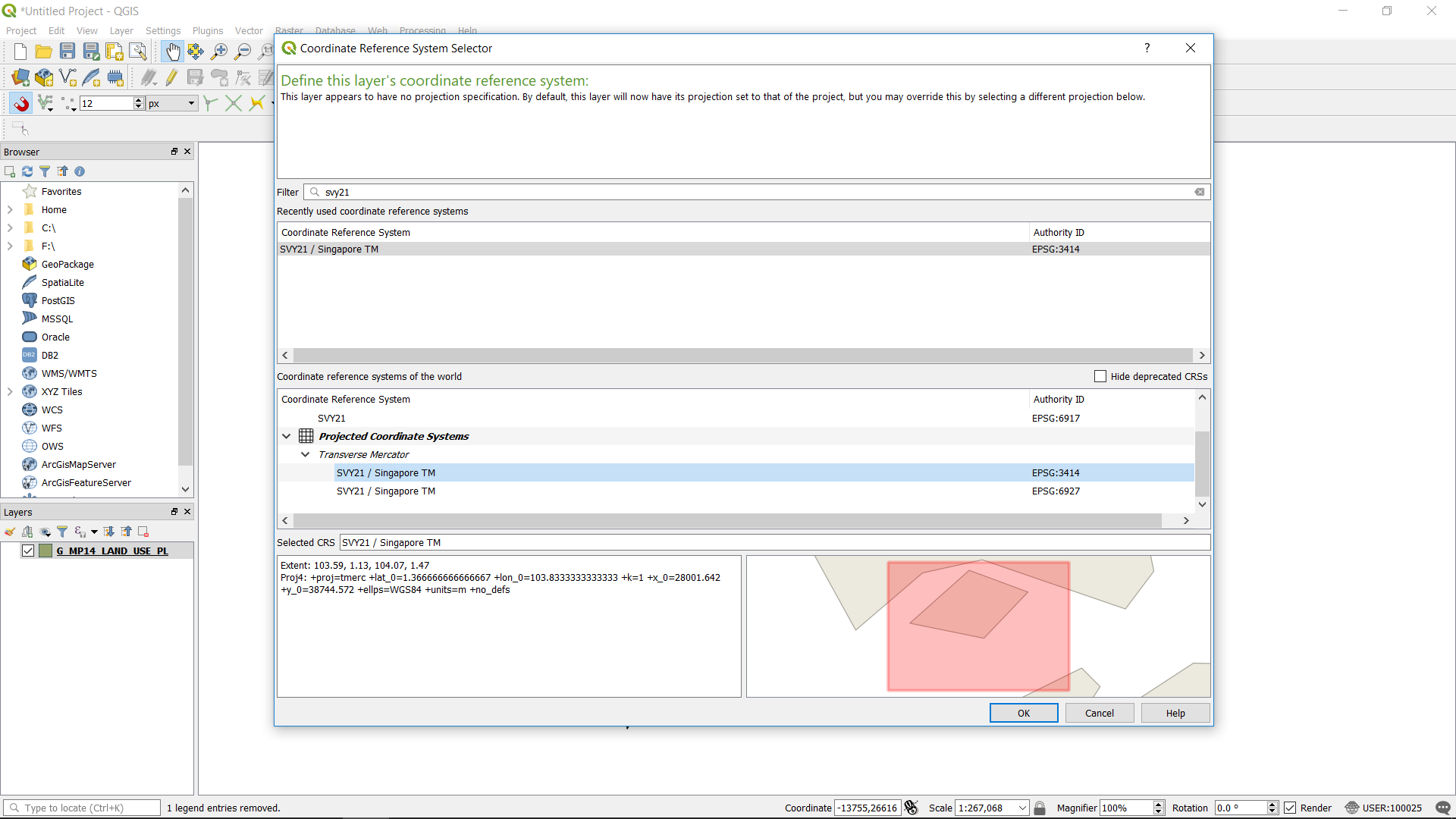Click the Zoom In magnifier icon
This screenshot has width=1456, height=819.
click(219, 52)
